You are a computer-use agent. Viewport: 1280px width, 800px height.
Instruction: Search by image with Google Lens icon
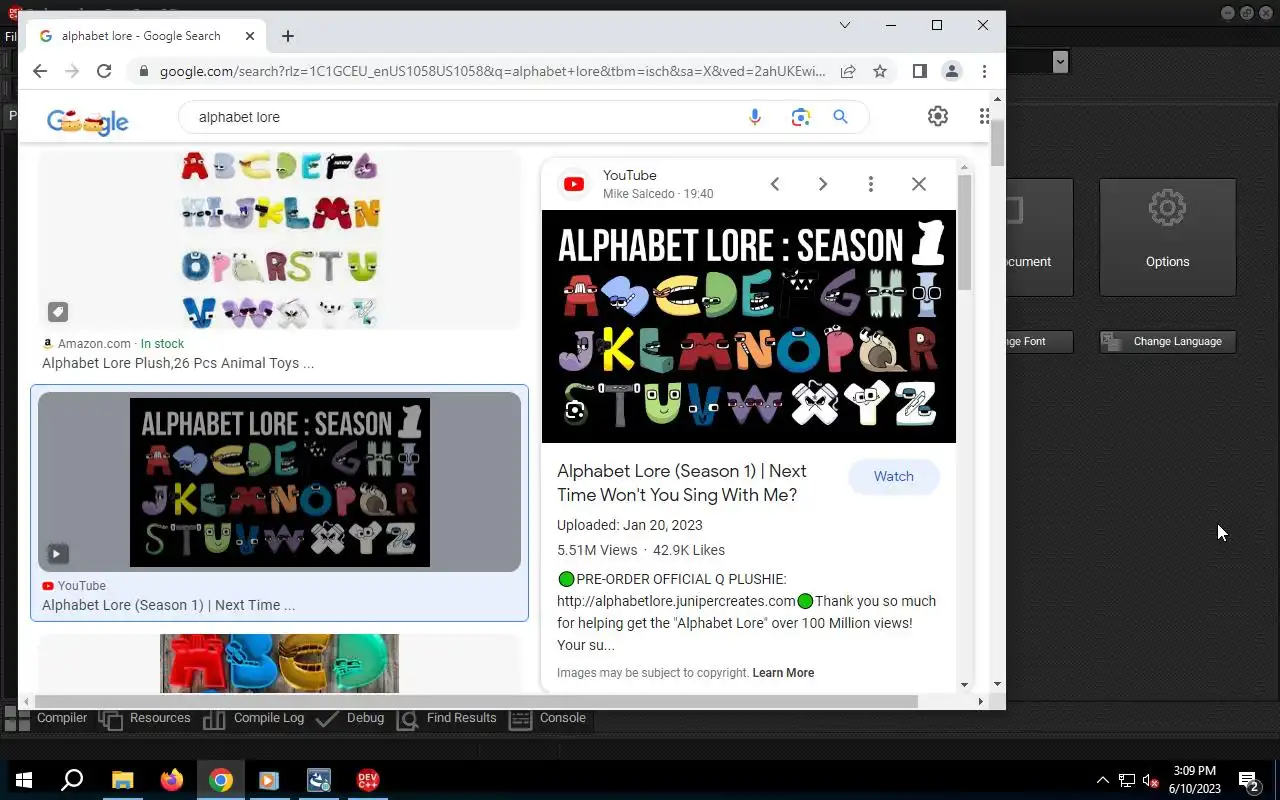pyautogui.click(x=800, y=117)
